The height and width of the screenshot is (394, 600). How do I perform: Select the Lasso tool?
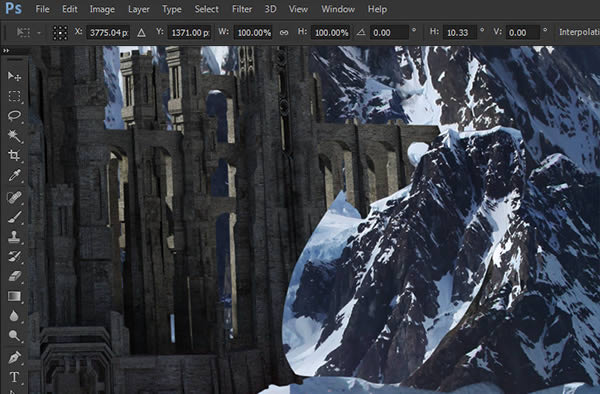[14, 116]
